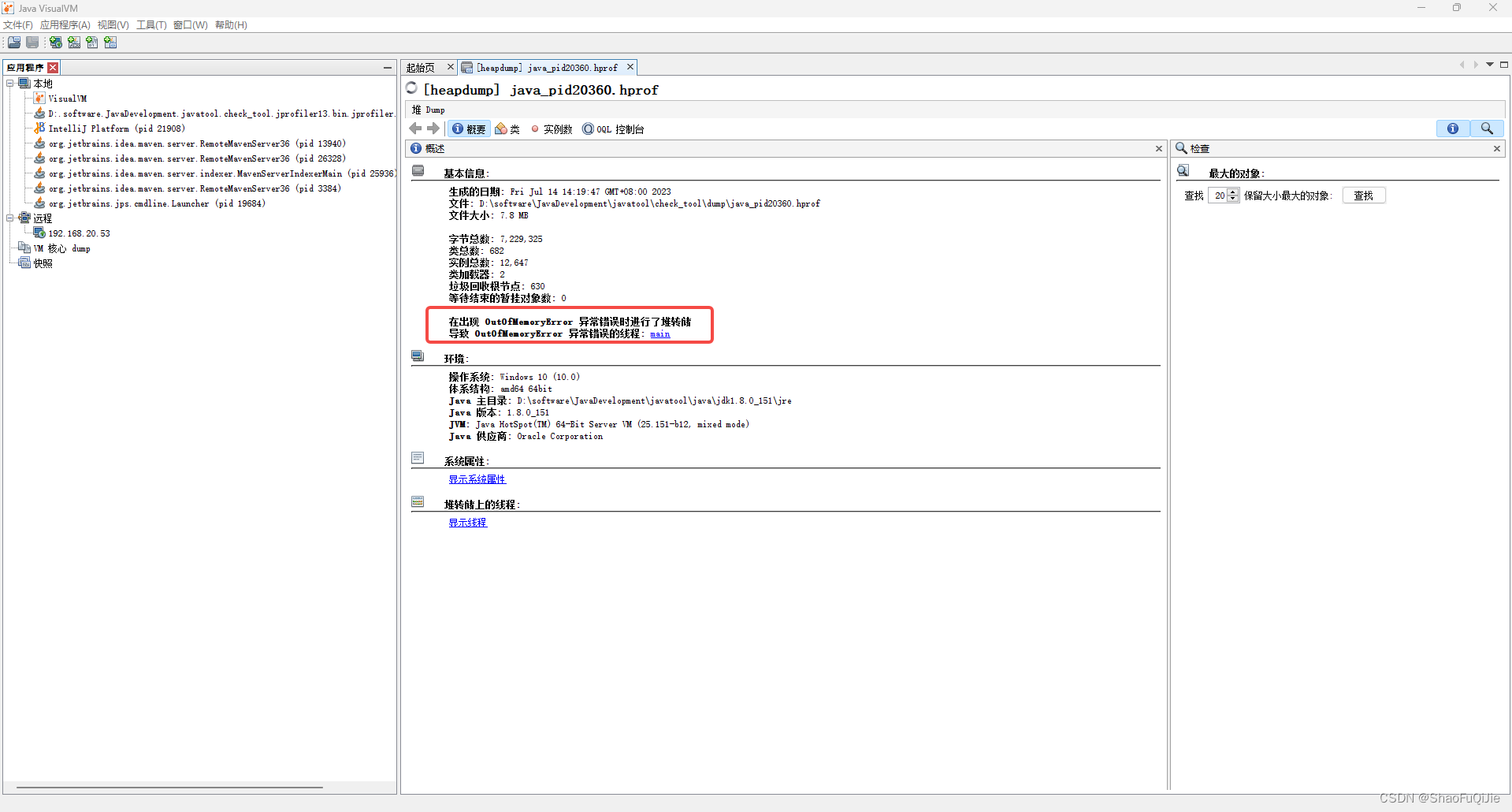The height and width of the screenshot is (812, 1512).
Task: Open the 工具 menu
Action: [x=150, y=24]
